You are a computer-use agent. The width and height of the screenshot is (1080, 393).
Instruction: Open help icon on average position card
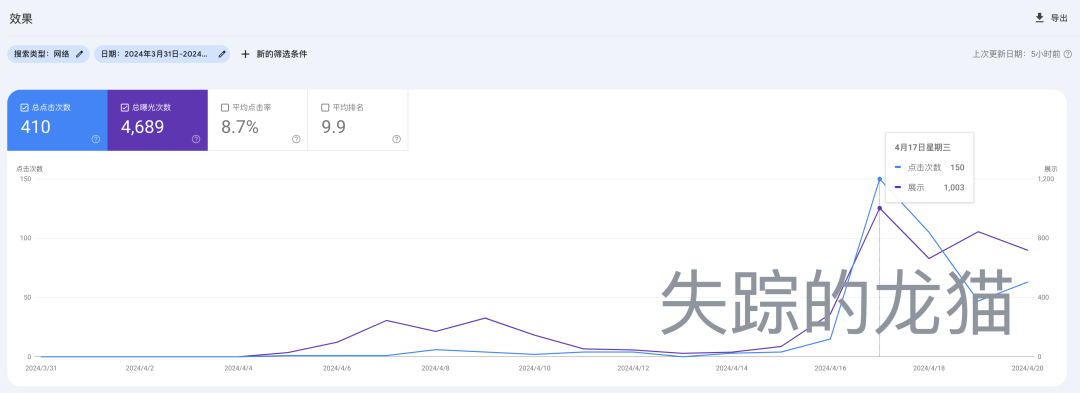(396, 139)
